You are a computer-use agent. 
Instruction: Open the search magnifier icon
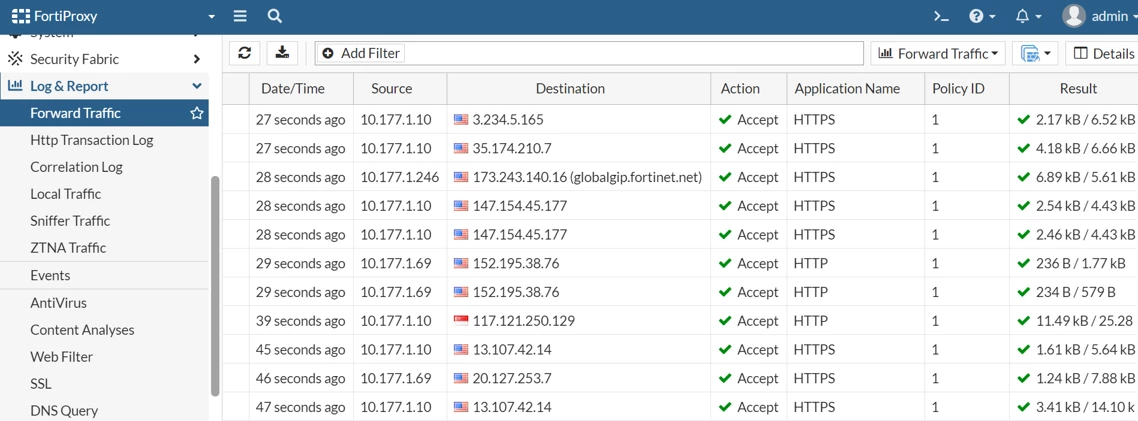274,16
